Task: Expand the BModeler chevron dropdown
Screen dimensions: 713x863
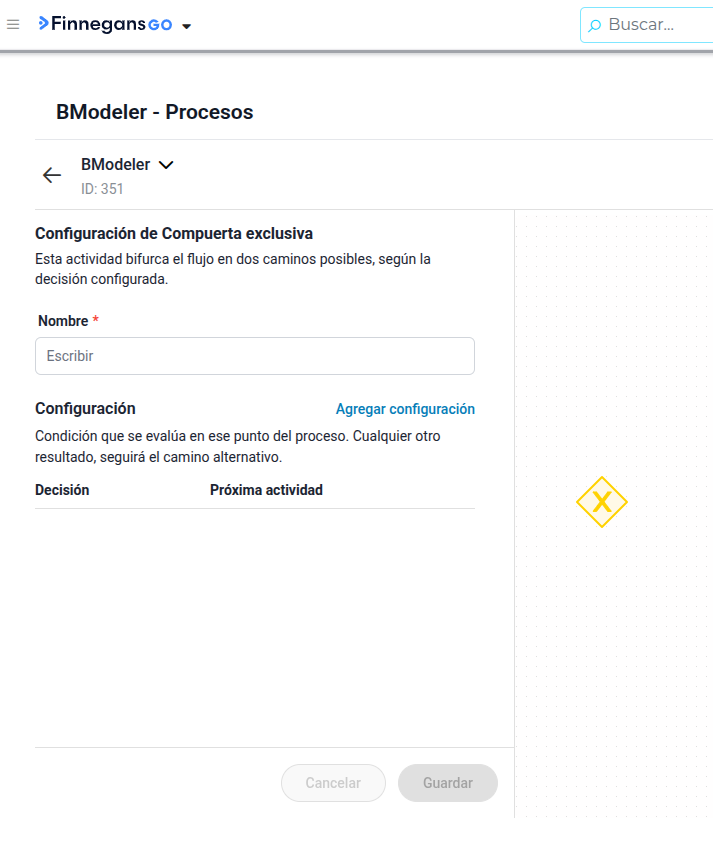Action: (x=166, y=165)
